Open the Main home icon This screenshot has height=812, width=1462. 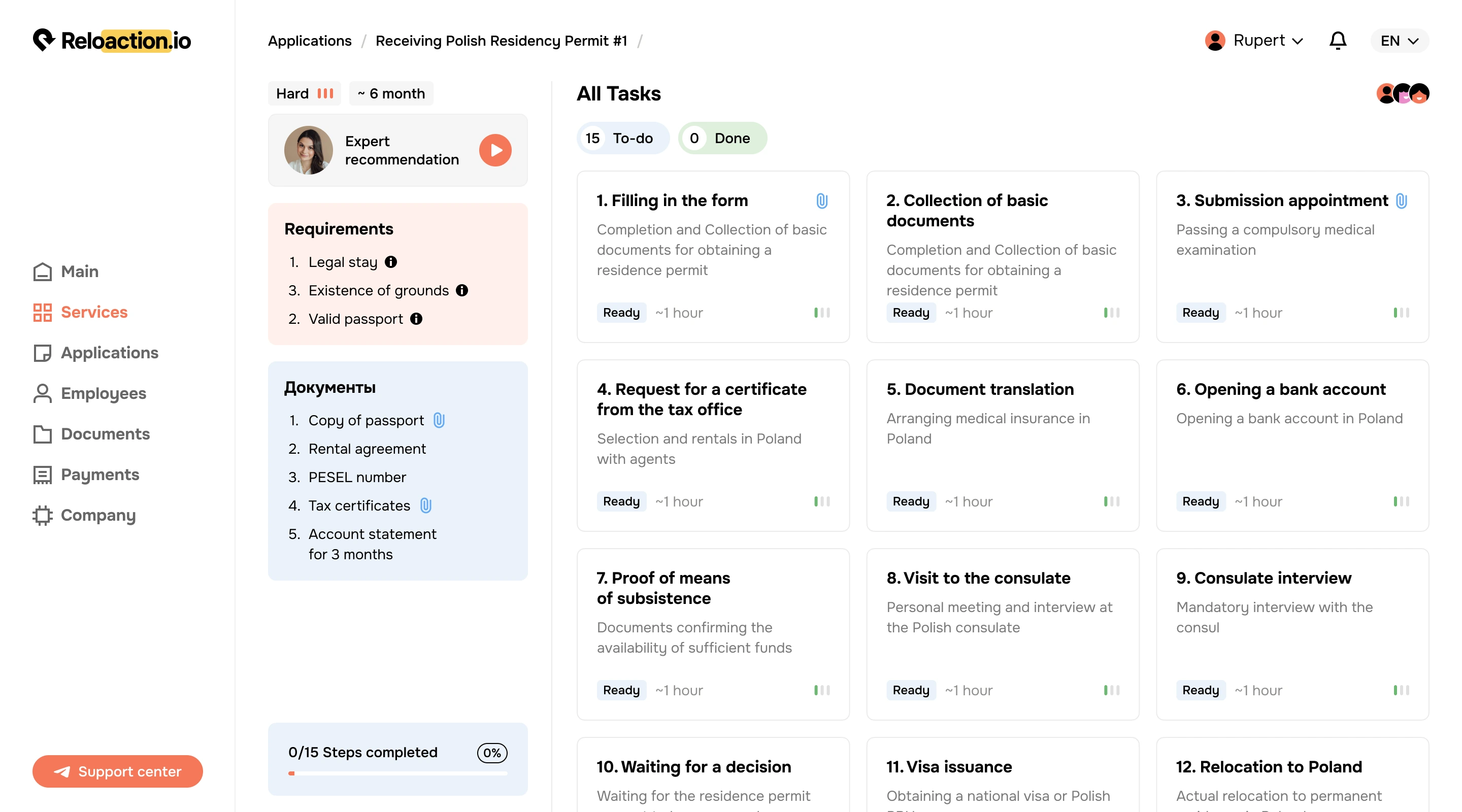(43, 272)
